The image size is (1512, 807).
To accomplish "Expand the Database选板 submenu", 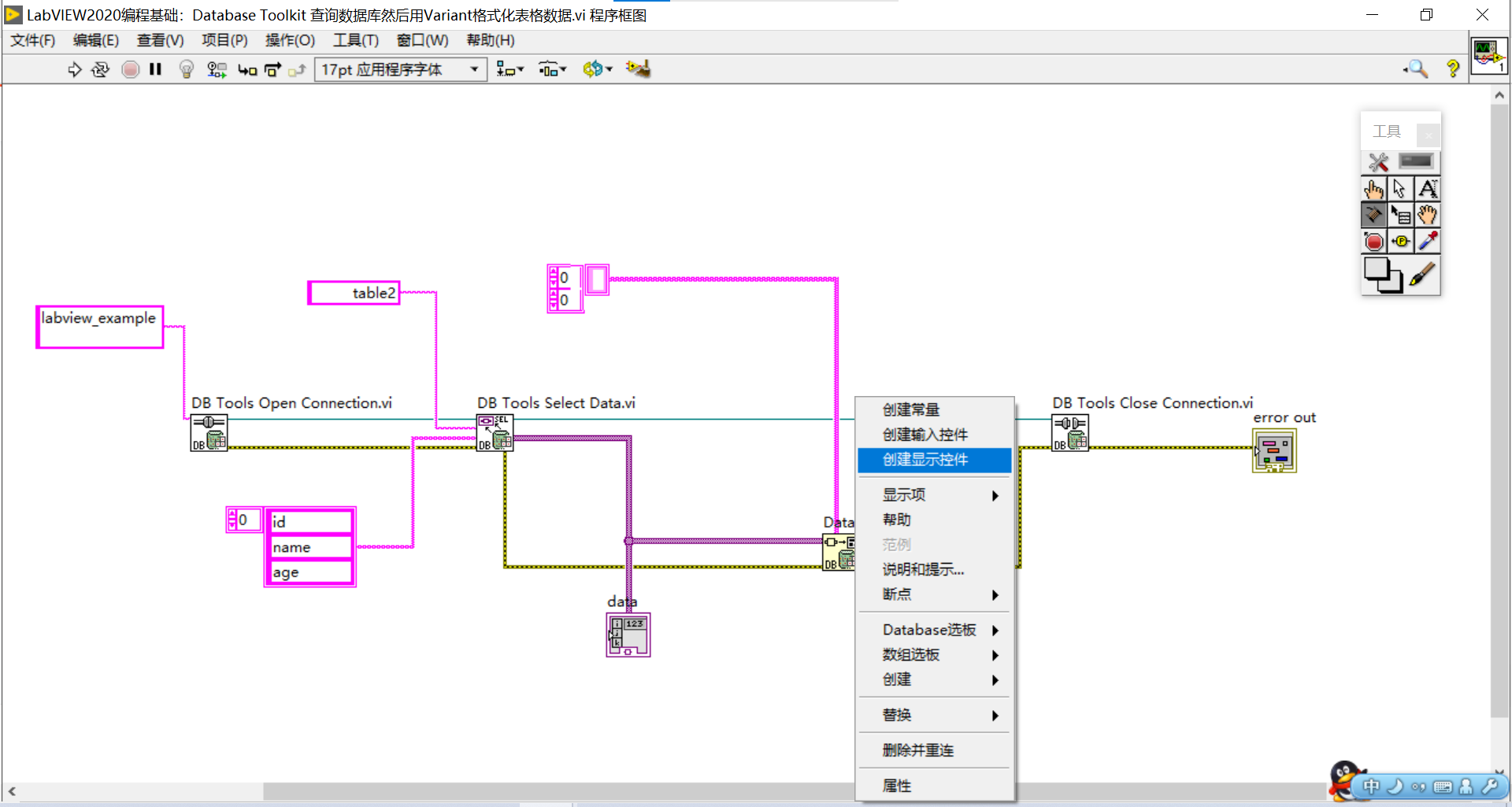I will point(929,629).
